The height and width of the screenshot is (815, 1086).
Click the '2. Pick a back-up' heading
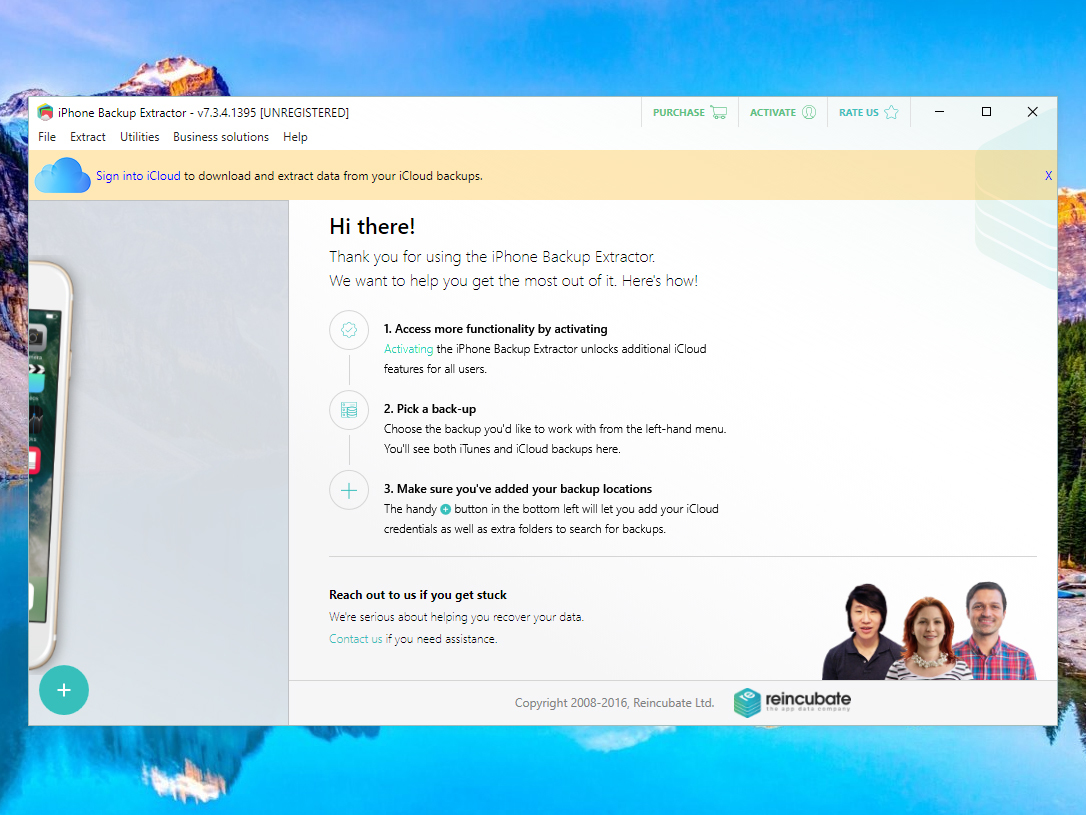click(x=430, y=409)
